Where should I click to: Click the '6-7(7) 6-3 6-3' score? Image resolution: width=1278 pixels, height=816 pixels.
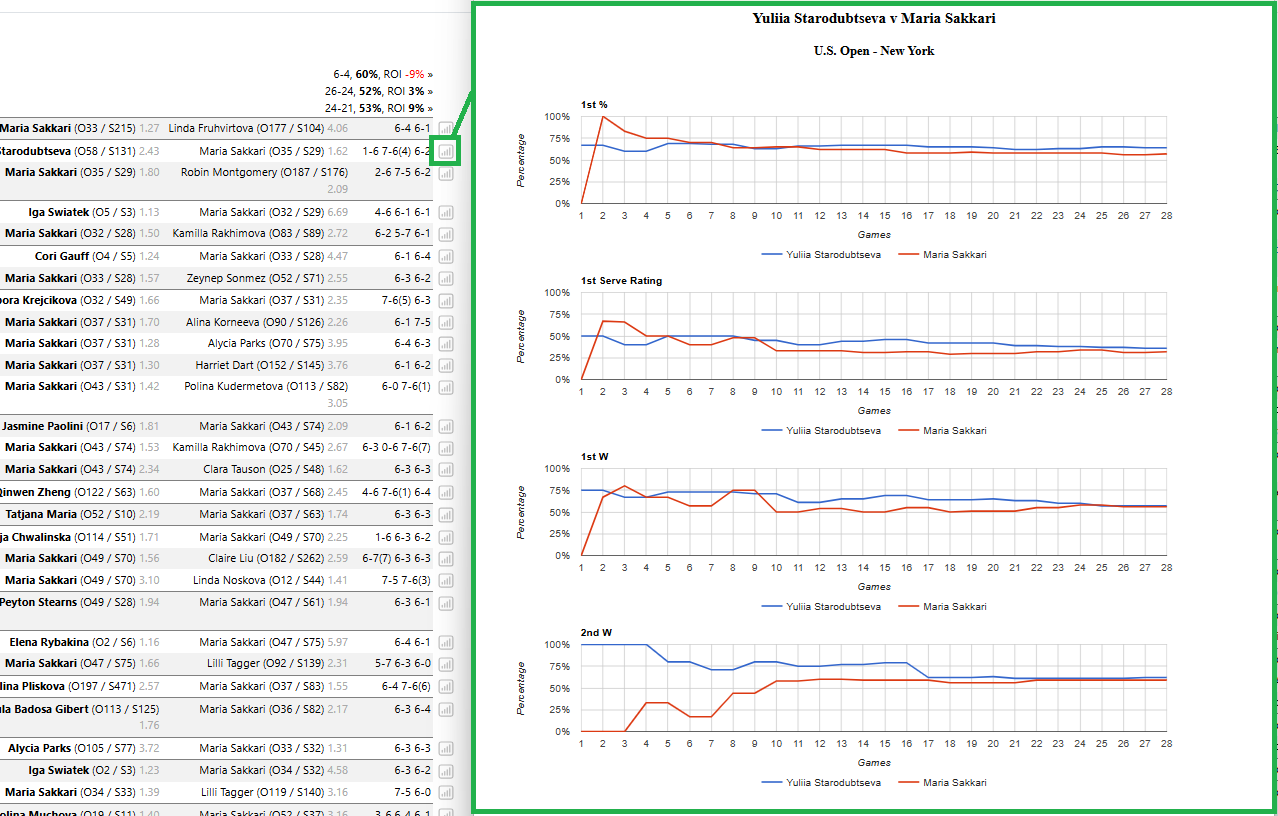point(398,558)
